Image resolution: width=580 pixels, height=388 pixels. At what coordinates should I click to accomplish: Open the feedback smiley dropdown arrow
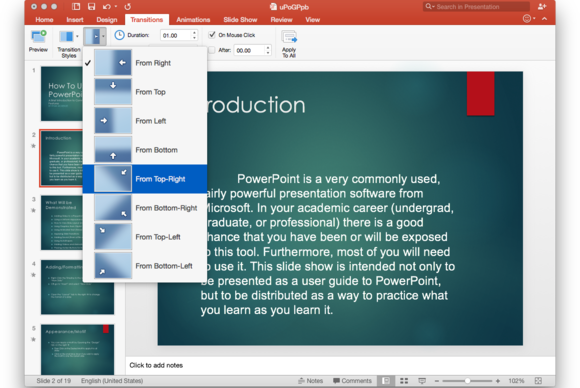(534, 18)
